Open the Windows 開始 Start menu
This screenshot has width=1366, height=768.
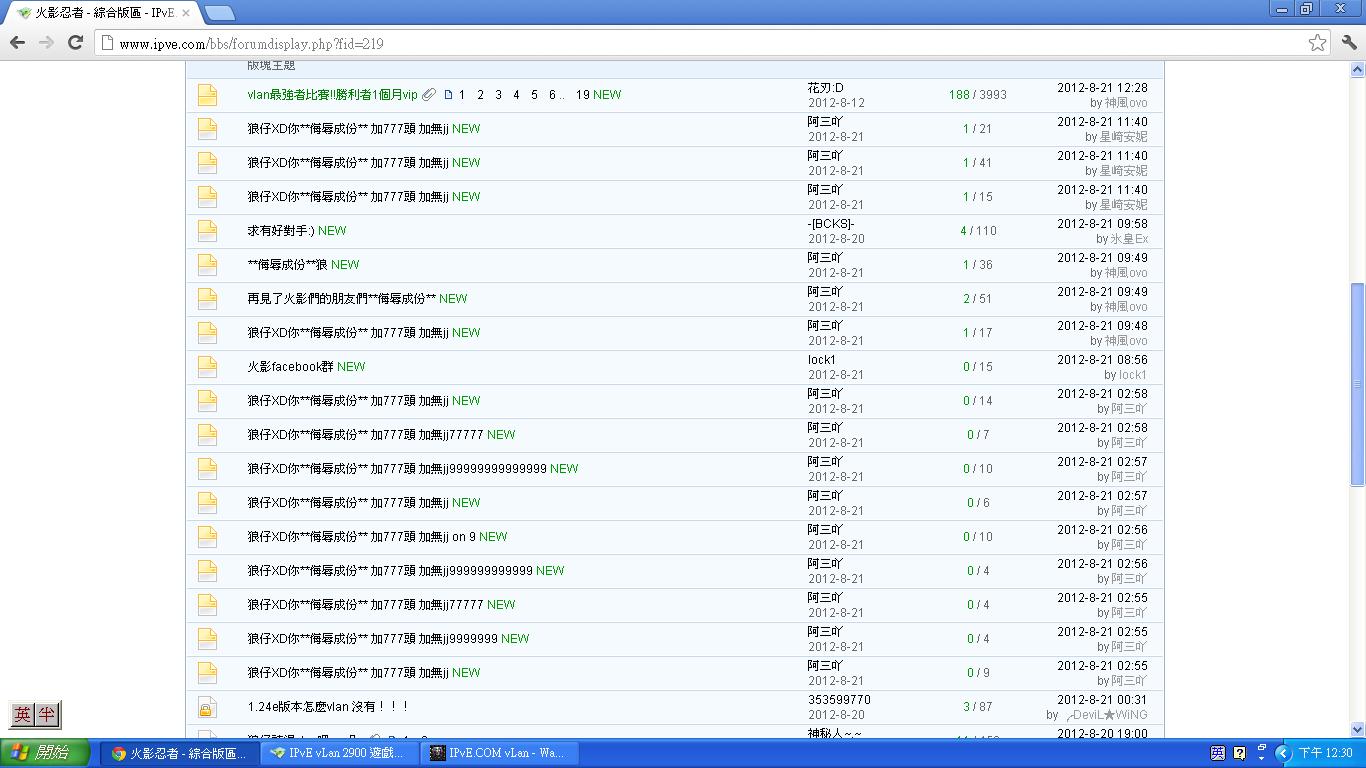point(45,753)
